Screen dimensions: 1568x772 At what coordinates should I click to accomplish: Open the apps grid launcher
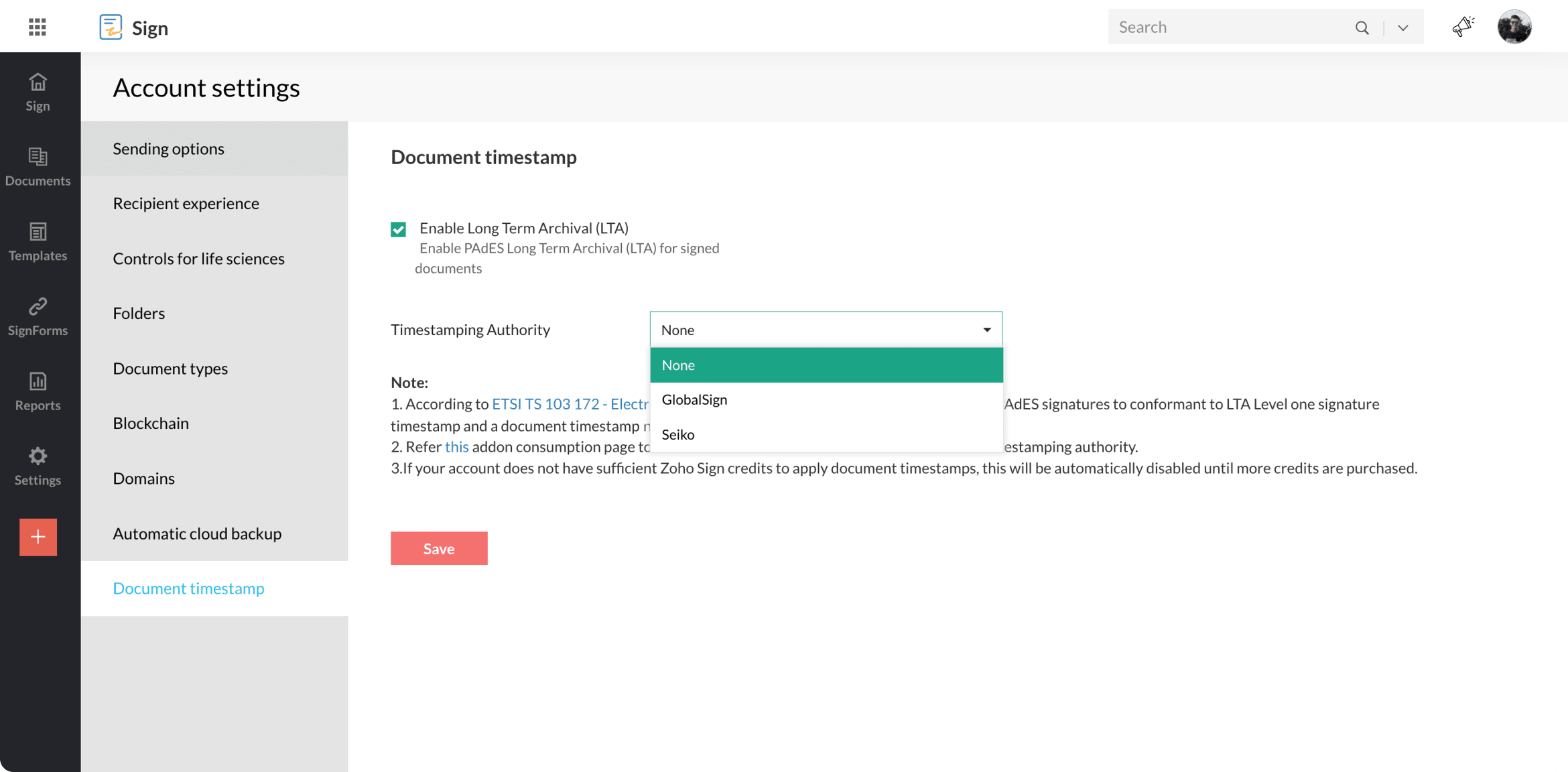tap(38, 27)
